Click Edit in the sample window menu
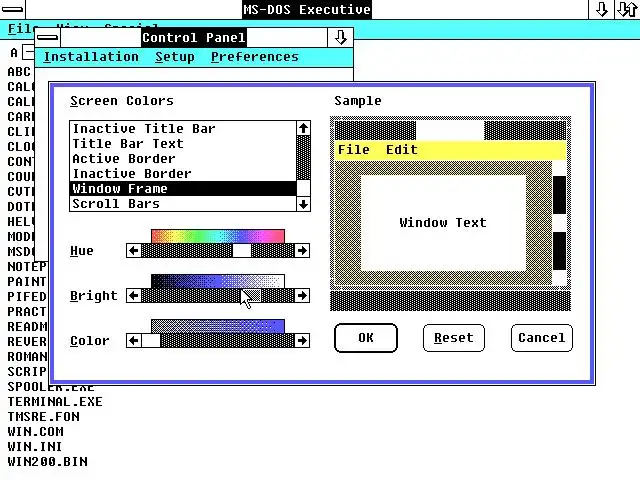The height and width of the screenshot is (480, 640). [x=402, y=150]
